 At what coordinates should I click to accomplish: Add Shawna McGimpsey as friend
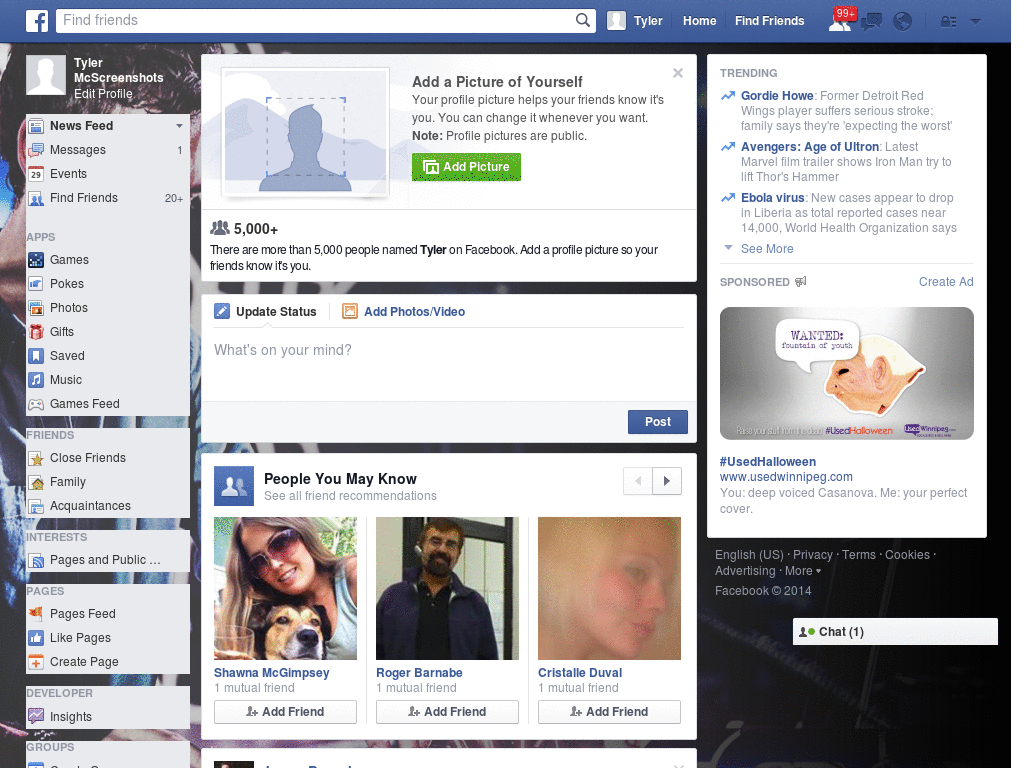[x=285, y=712]
